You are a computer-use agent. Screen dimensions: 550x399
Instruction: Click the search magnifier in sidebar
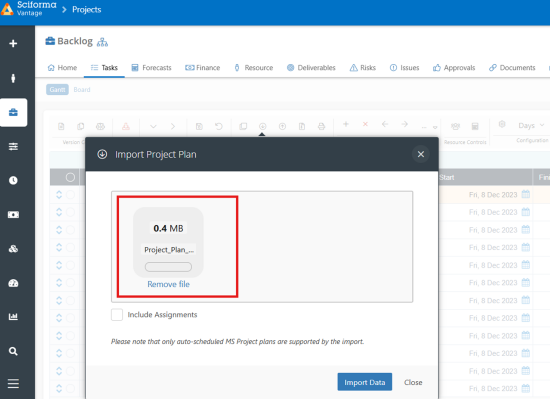pos(13,351)
